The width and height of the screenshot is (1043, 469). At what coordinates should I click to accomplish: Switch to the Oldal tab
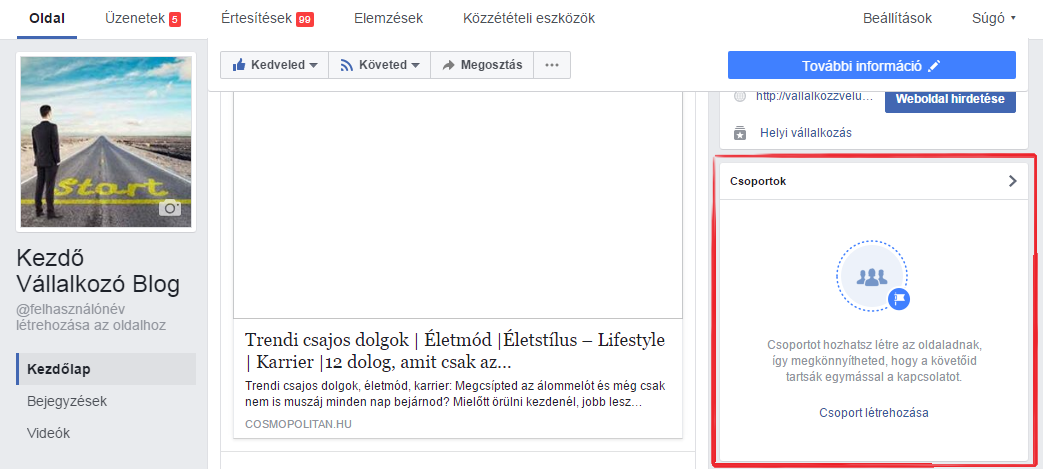pyautogui.click(x=47, y=19)
